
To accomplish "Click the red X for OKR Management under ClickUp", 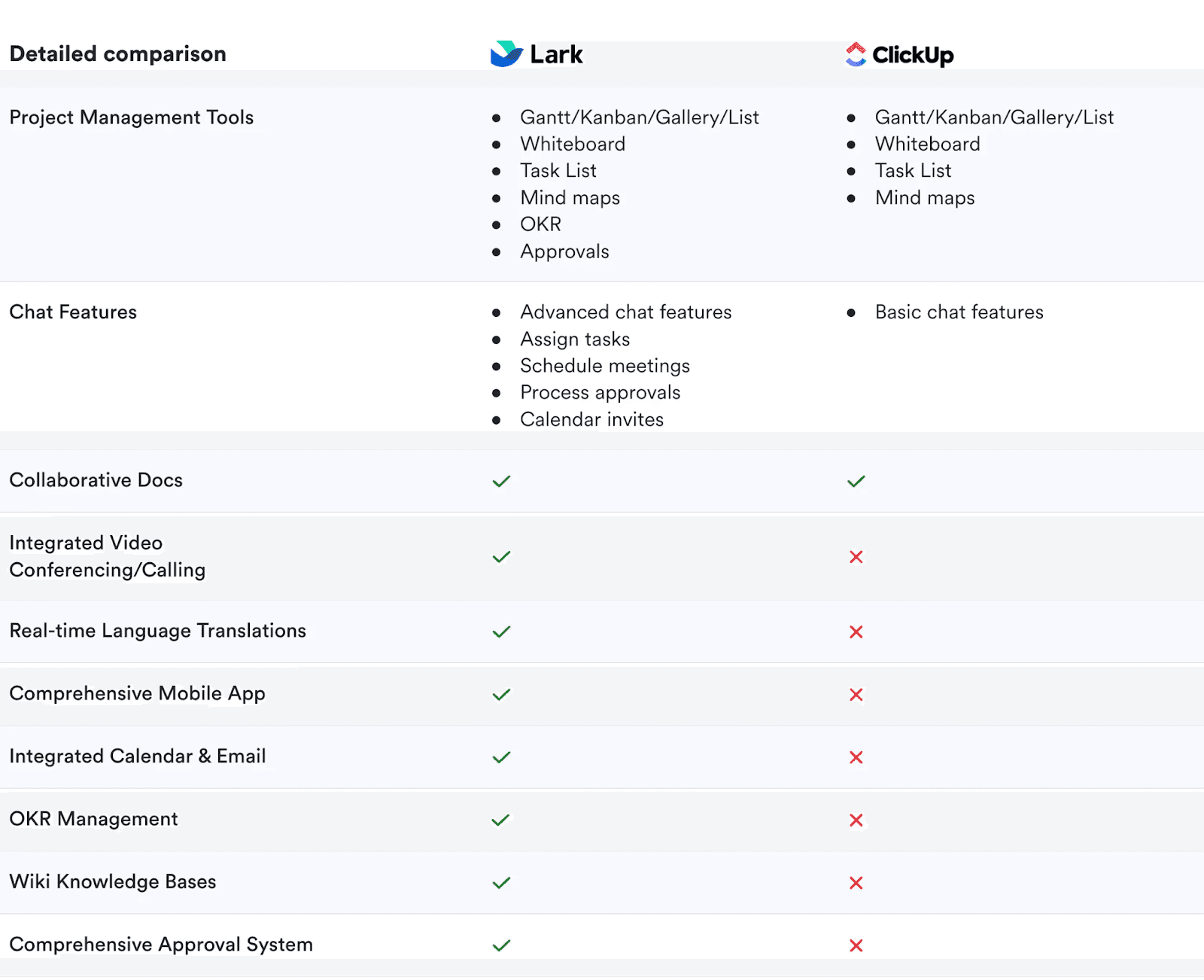I will (x=856, y=820).
